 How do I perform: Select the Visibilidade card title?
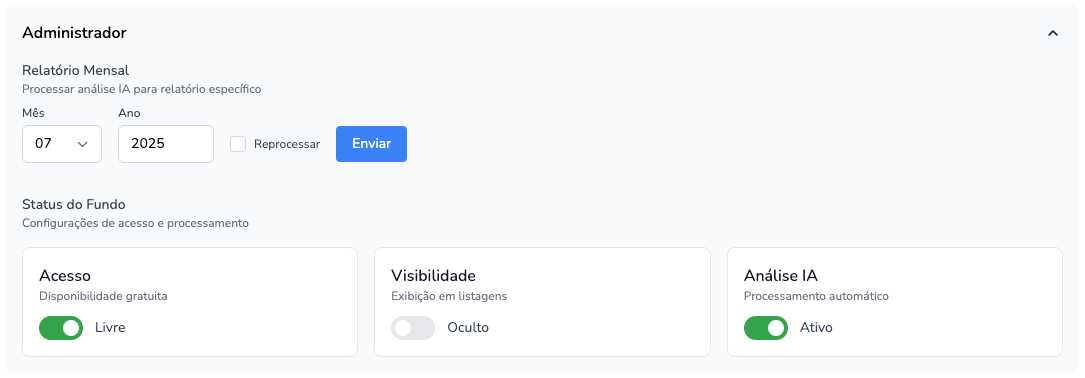433,276
